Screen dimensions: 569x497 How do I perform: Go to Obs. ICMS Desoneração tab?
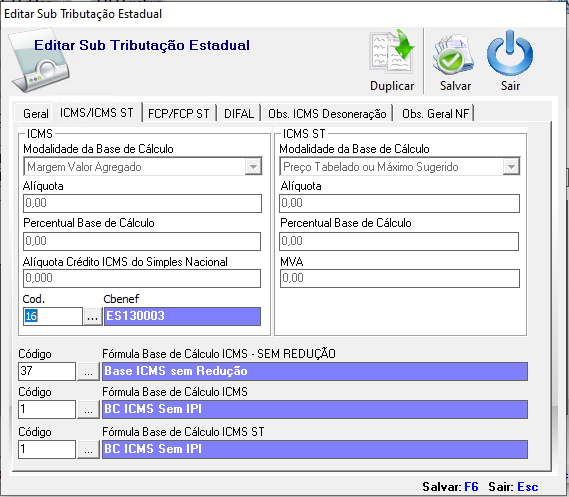pyautogui.click(x=327, y=114)
